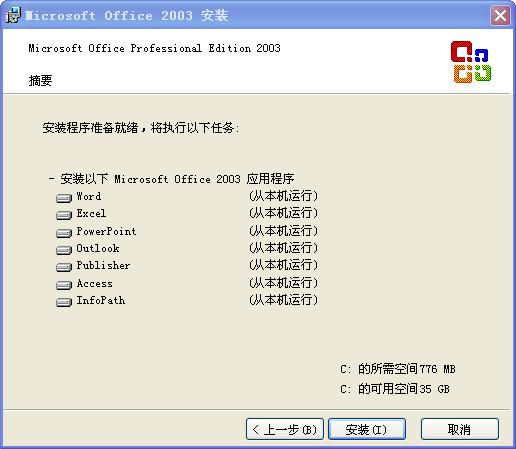Click the drive icon beside Excel

[64, 215]
